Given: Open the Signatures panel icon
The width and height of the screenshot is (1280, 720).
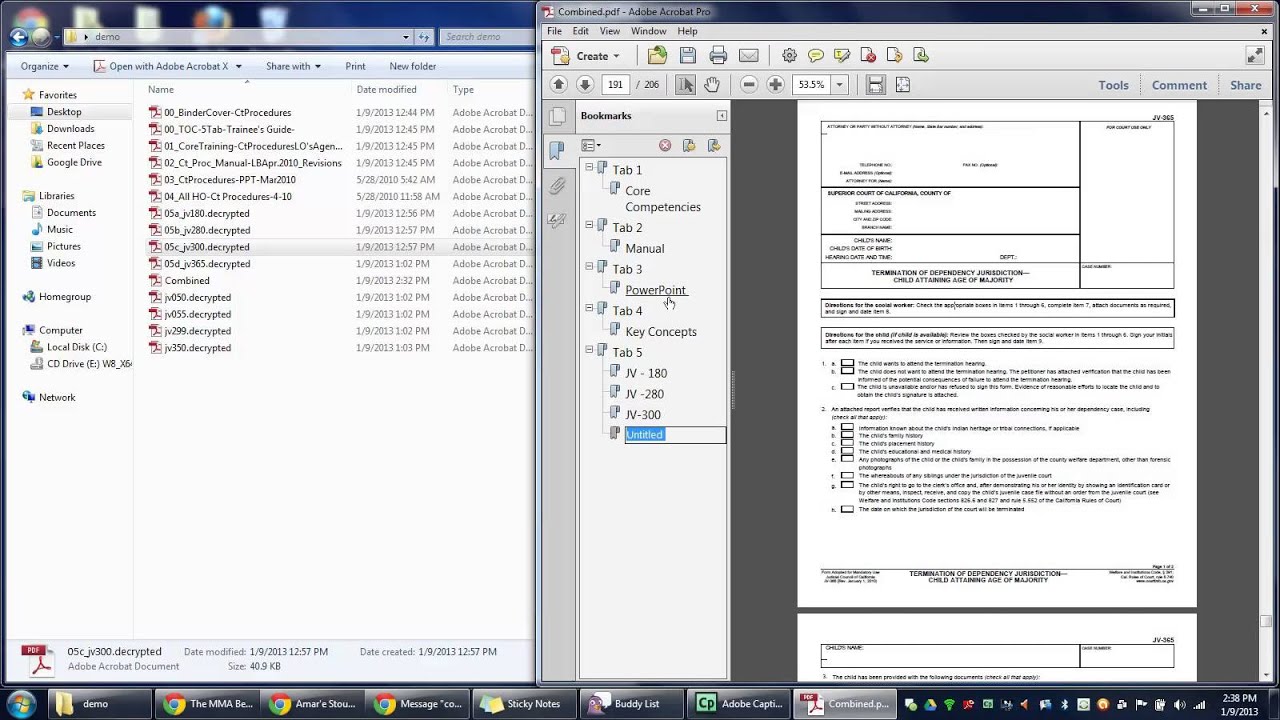Looking at the screenshot, I should pos(558,221).
